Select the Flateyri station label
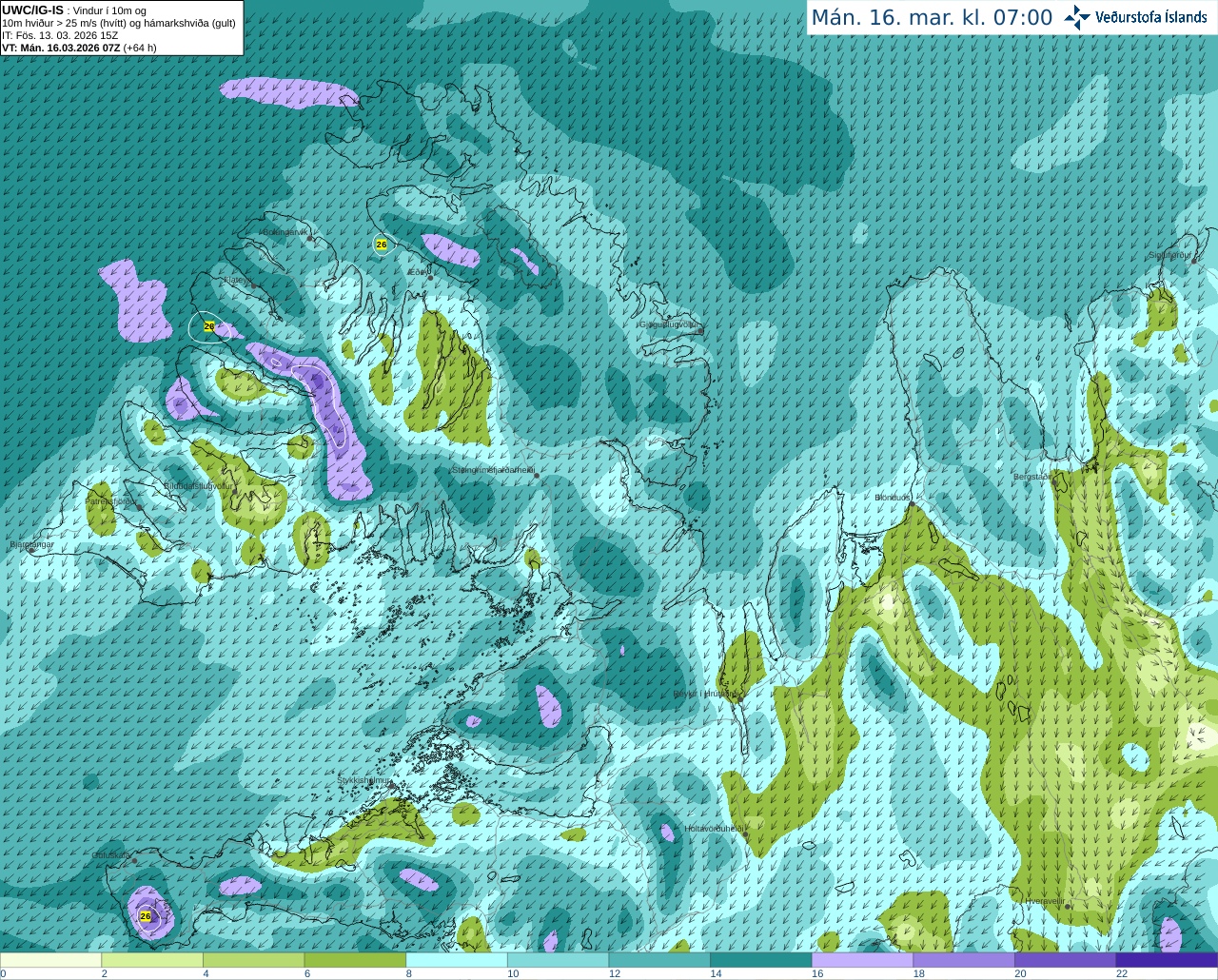Image resolution: width=1218 pixels, height=980 pixels. (x=237, y=281)
